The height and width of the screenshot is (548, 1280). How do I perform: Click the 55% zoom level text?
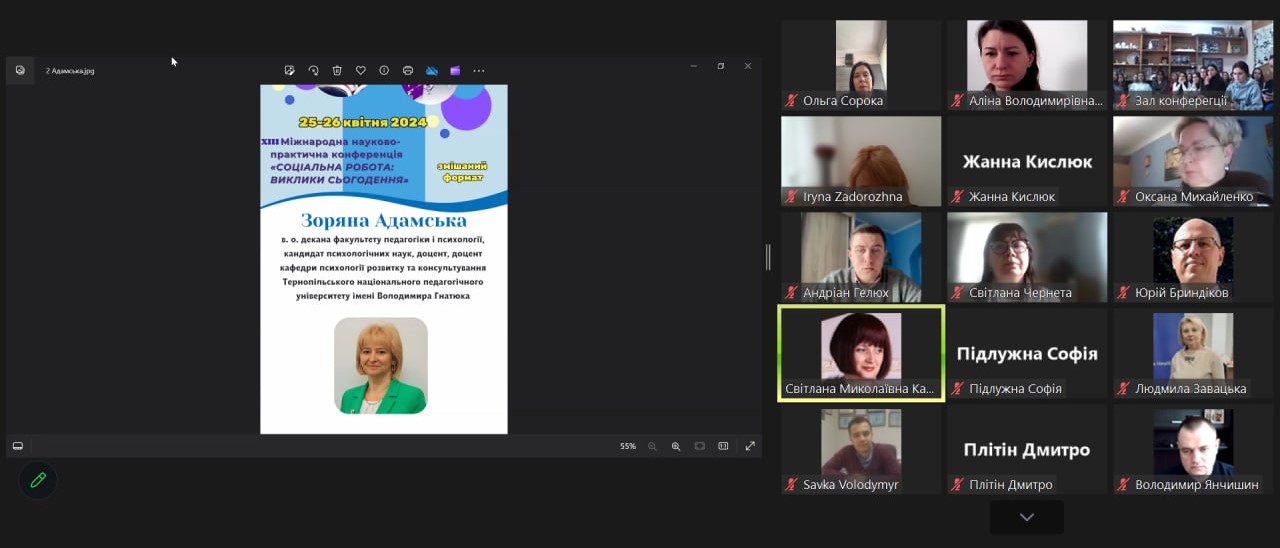click(628, 446)
